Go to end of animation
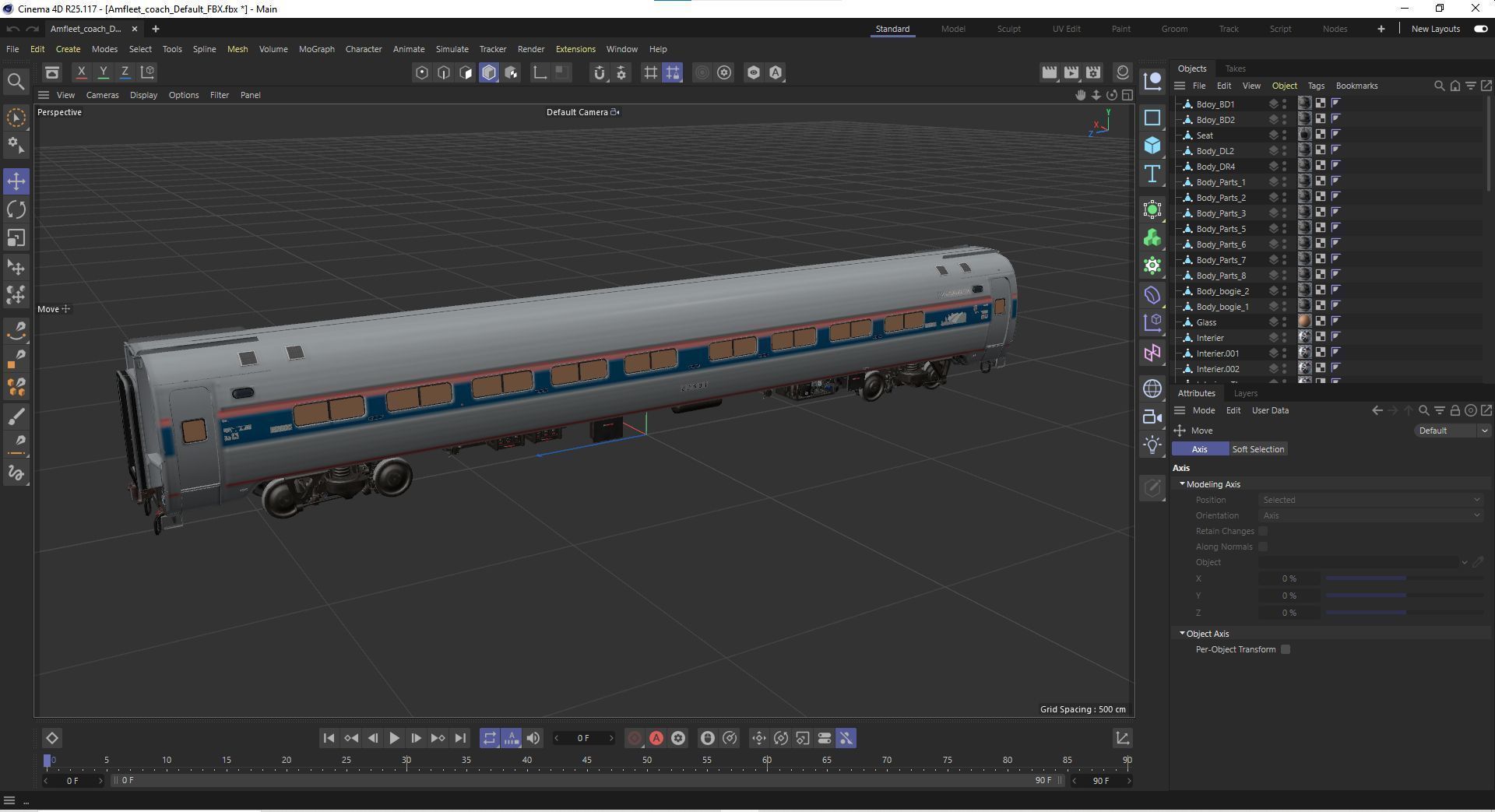Image resolution: width=1495 pixels, height=812 pixels. click(460, 738)
